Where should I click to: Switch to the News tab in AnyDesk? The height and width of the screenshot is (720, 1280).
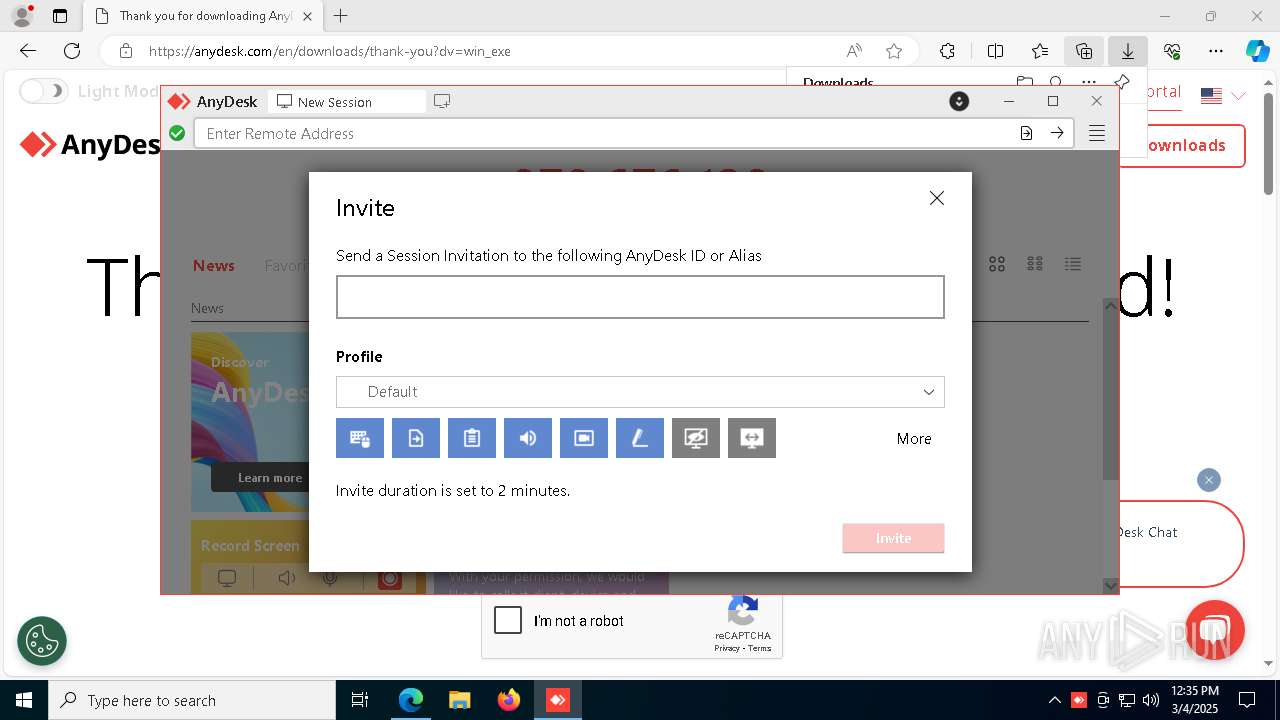214,265
